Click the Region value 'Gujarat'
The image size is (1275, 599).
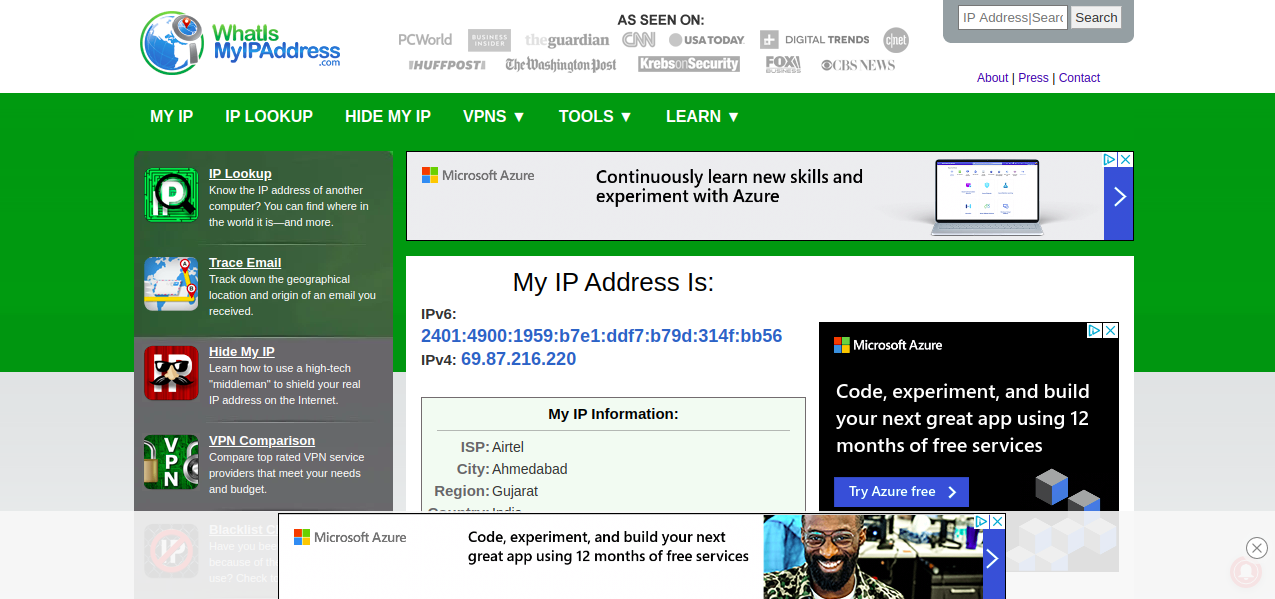click(515, 491)
